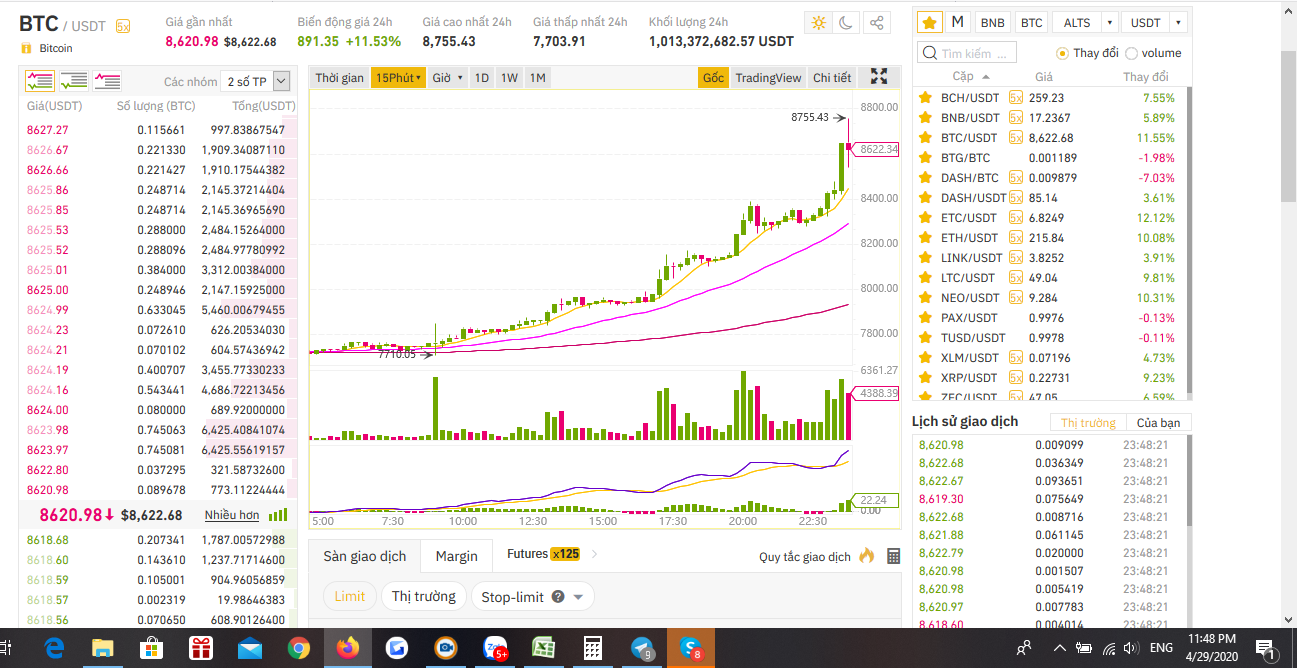
Task: Switch chart view to TradingView
Action: coord(768,77)
